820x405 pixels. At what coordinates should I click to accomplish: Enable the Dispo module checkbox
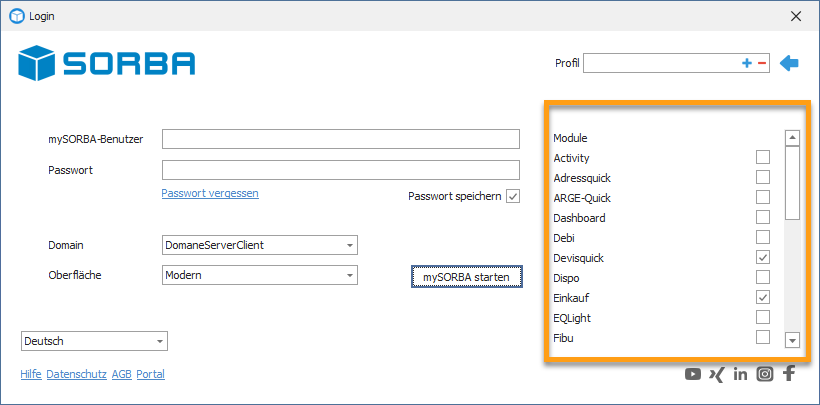point(763,277)
